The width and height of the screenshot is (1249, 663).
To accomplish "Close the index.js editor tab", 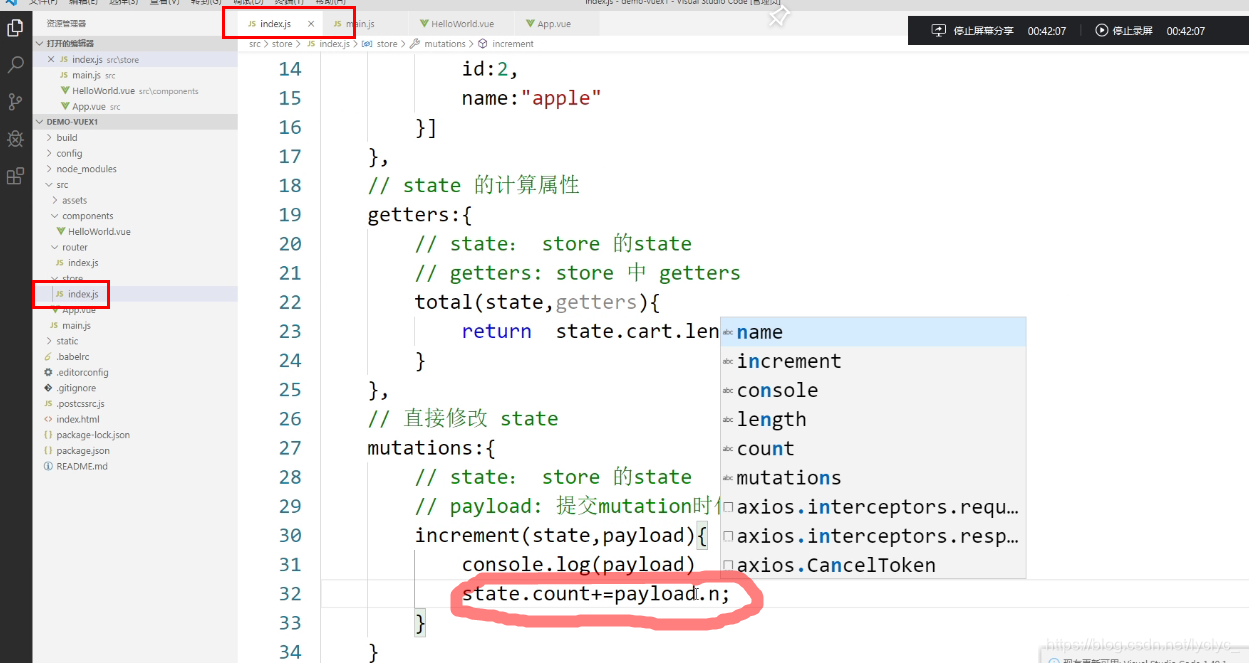I will [311, 23].
